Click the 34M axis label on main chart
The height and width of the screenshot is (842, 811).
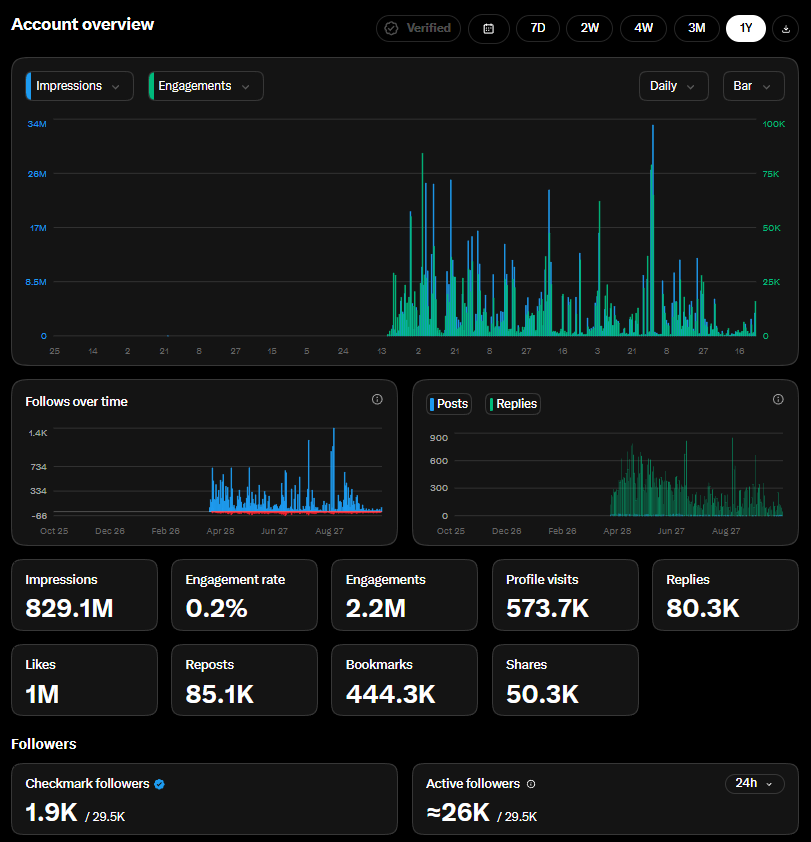(x=37, y=124)
